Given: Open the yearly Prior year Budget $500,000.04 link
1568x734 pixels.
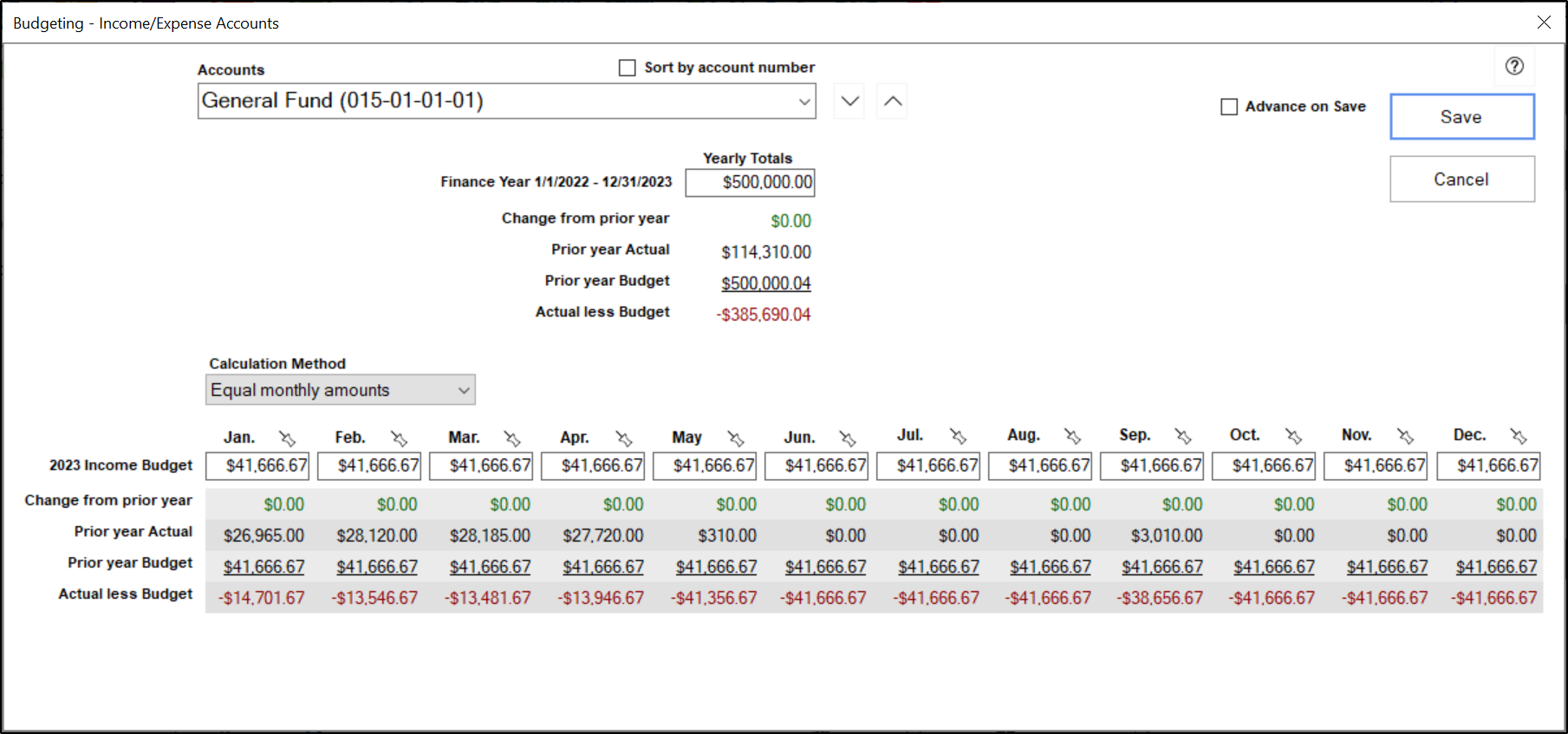Looking at the screenshot, I should pos(765,283).
